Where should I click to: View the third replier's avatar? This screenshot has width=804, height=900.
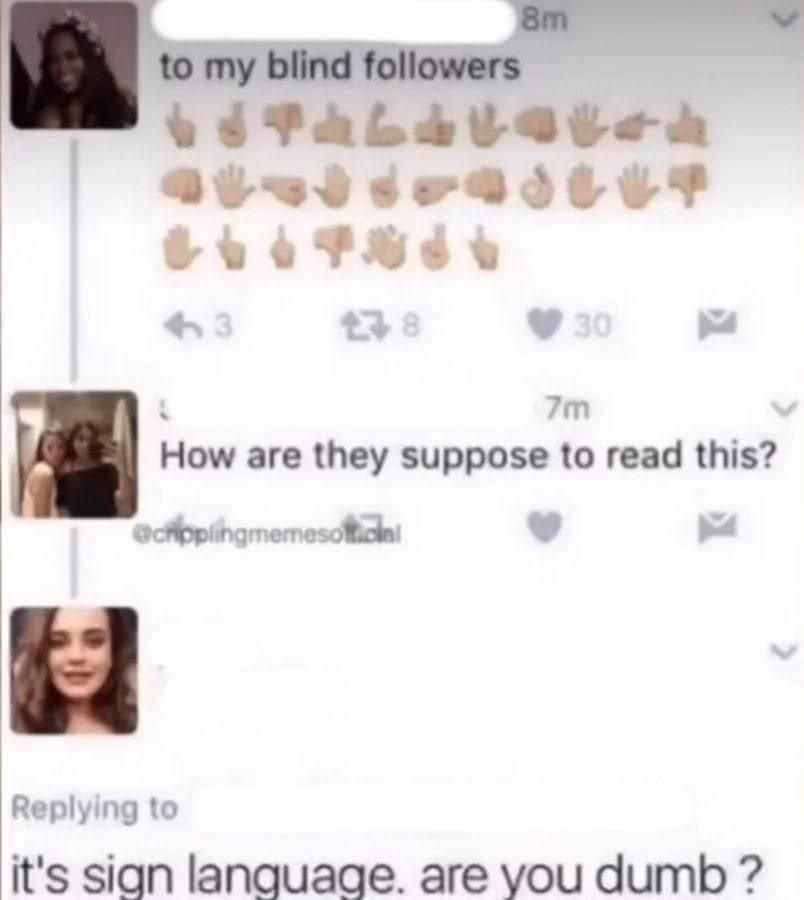[74, 670]
